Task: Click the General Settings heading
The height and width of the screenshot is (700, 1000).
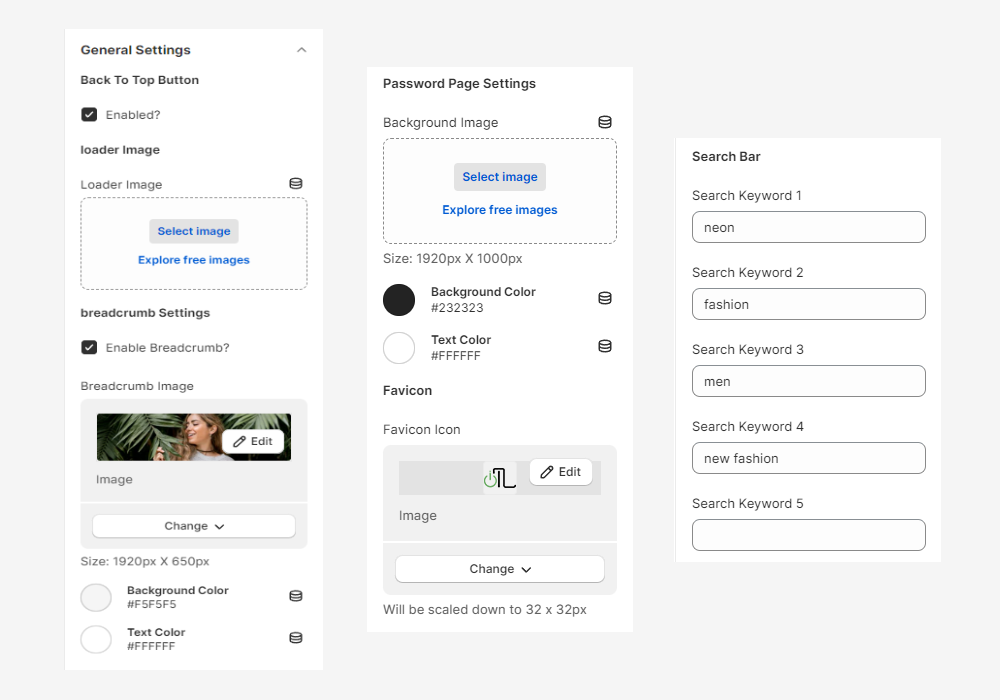Action: 135,50
